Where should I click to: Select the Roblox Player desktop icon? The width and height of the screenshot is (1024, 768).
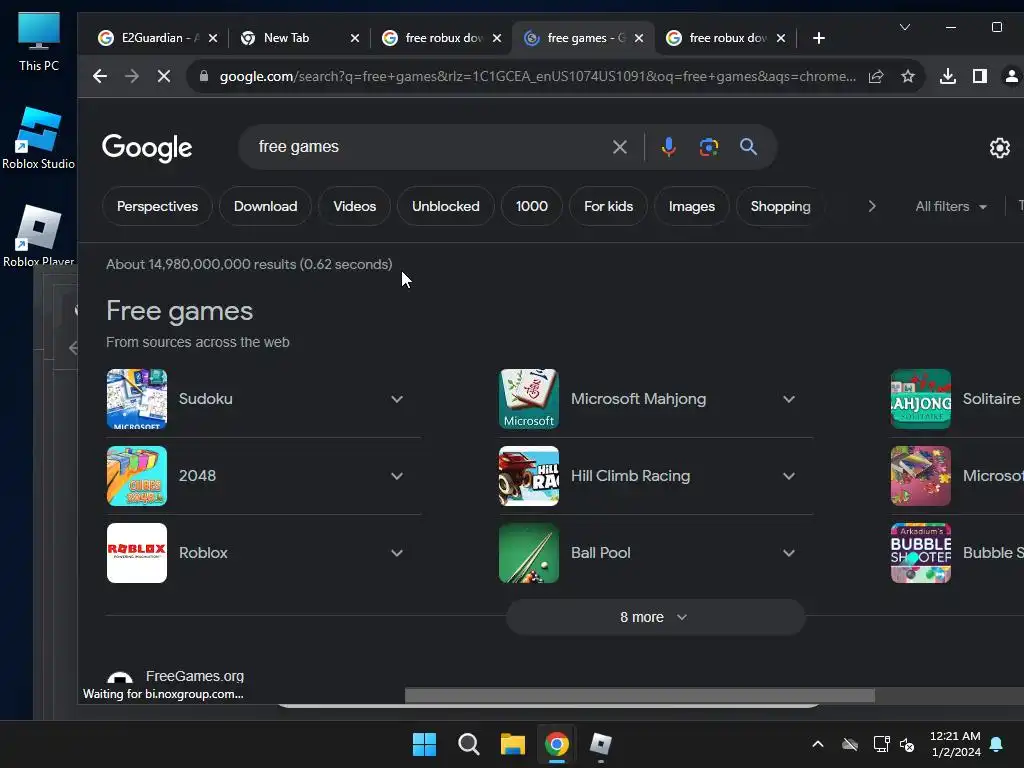click(39, 236)
